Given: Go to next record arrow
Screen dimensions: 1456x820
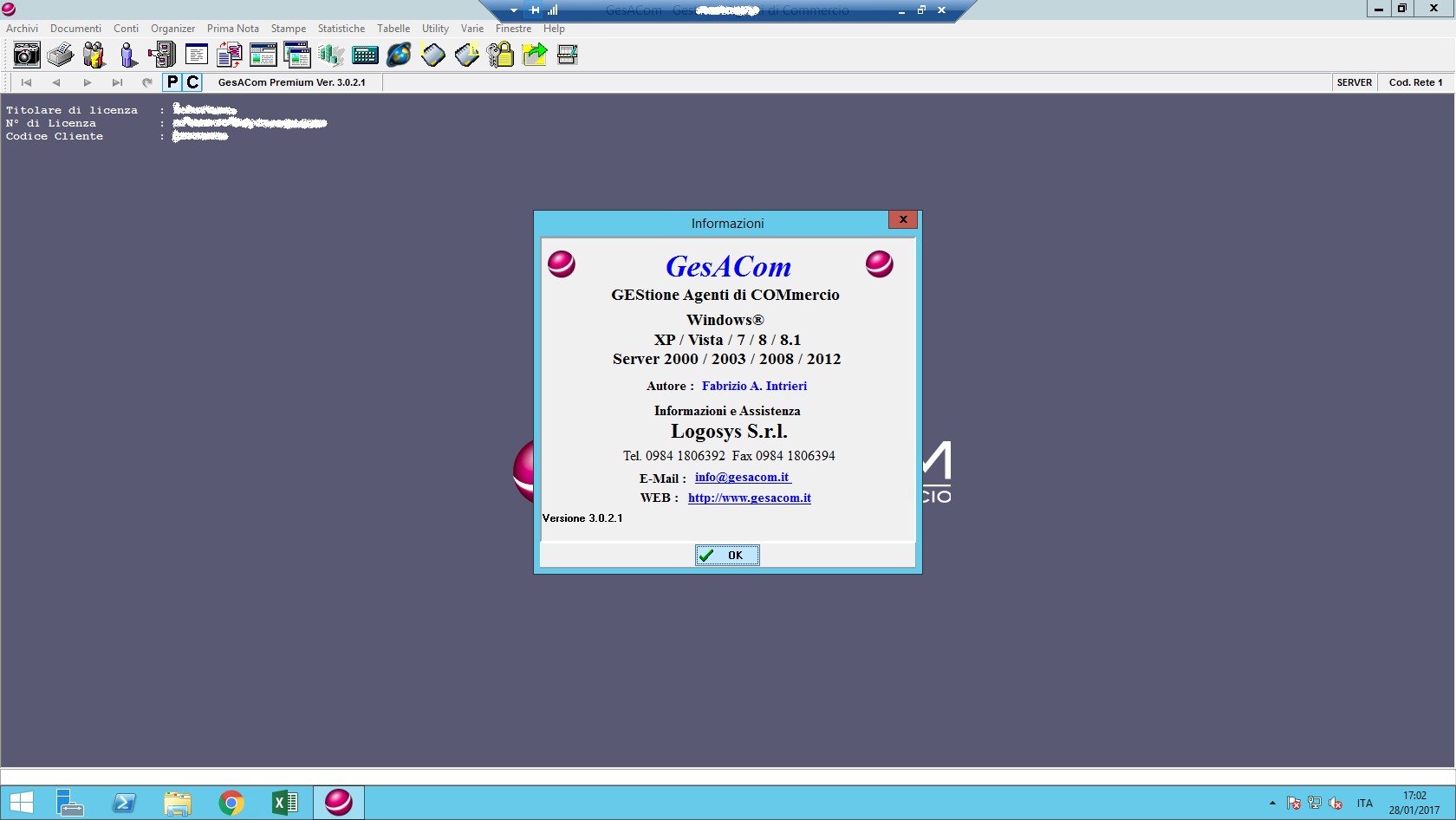Looking at the screenshot, I should (x=87, y=82).
